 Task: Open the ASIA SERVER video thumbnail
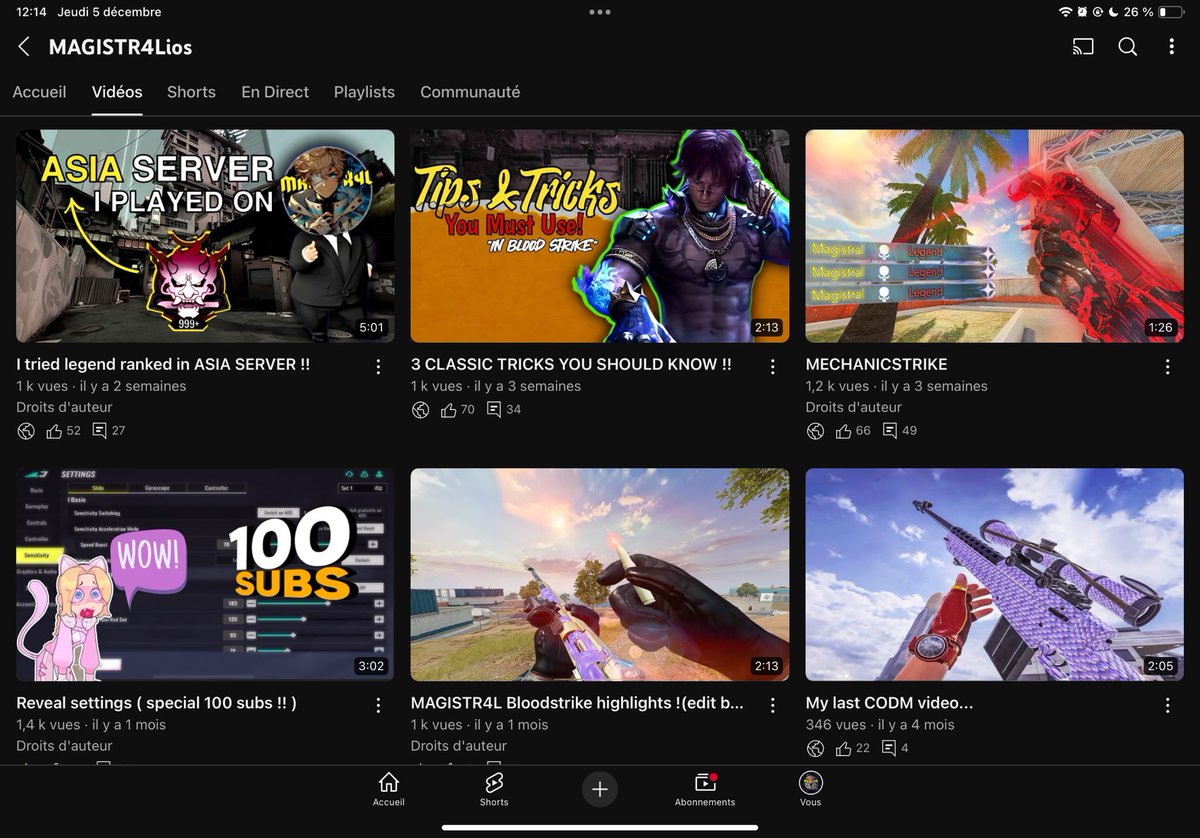tap(205, 236)
